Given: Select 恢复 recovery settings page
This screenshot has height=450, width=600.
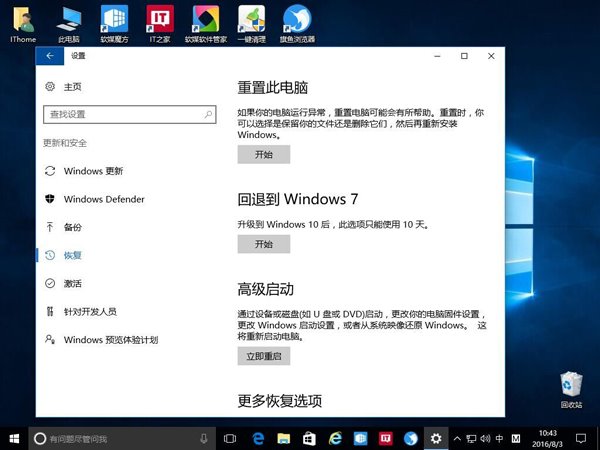Looking at the screenshot, I should 64,255.
